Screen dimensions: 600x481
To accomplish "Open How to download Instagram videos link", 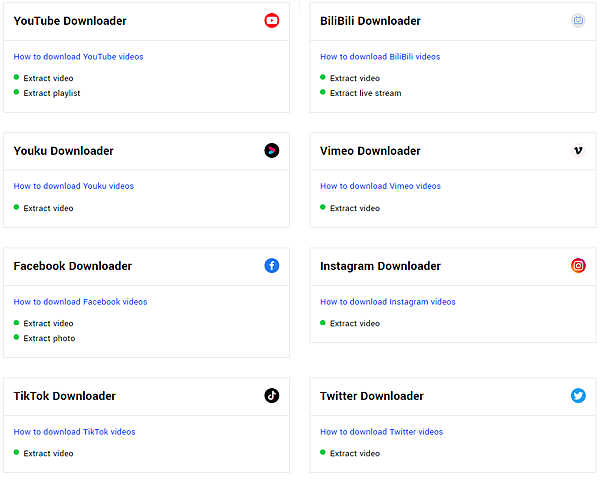I will click(388, 302).
